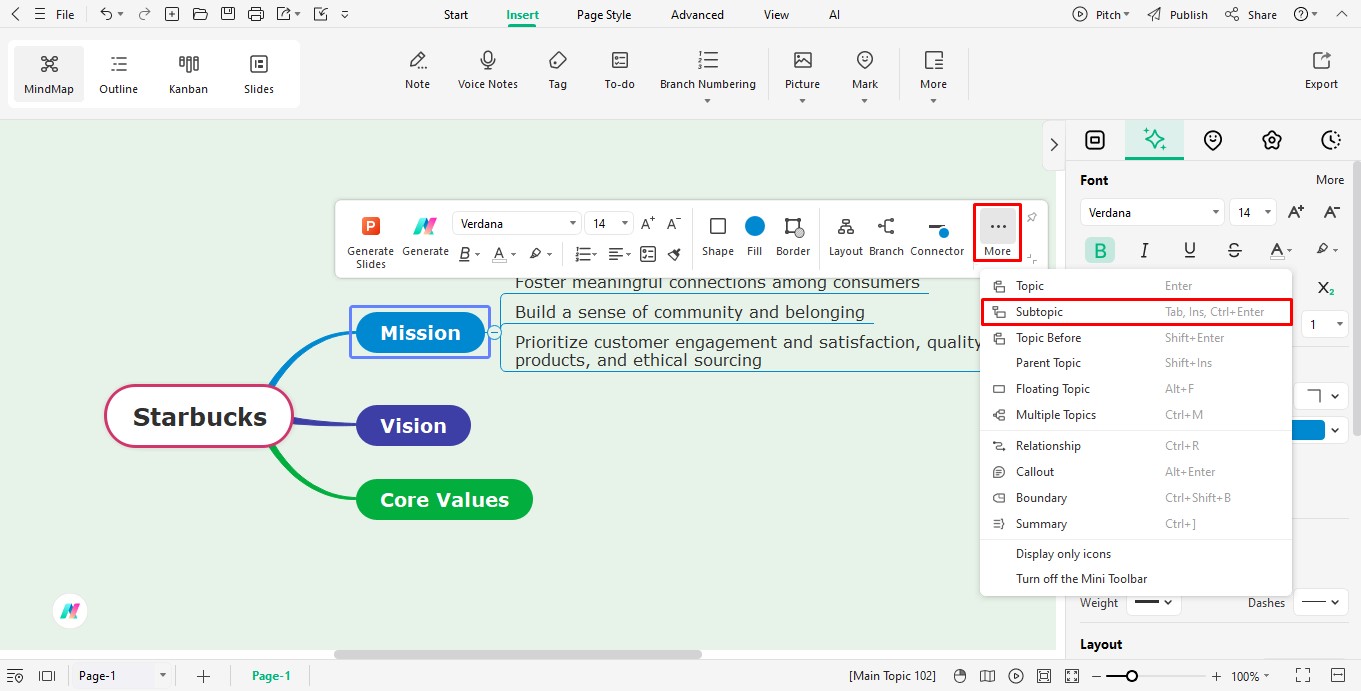Click the Connector tool

point(937,237)
